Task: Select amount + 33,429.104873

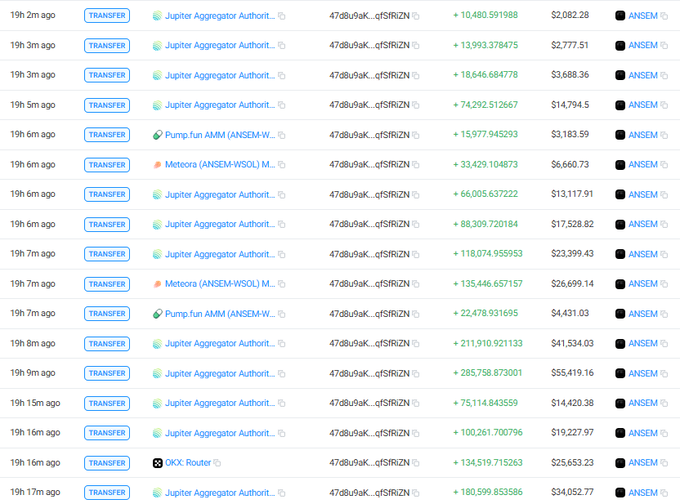Action: pyautogui.click(x=485, y=164)
